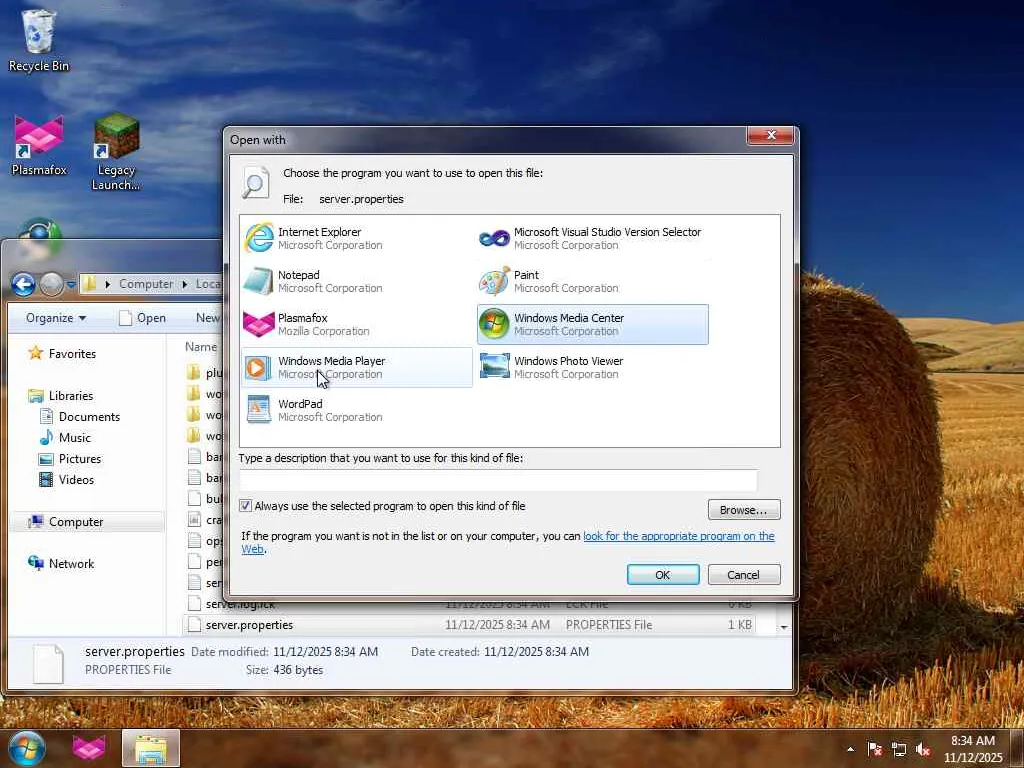Choose the WordPad program icon
This screenshot has height=768, width=1024.
[259, 410]
